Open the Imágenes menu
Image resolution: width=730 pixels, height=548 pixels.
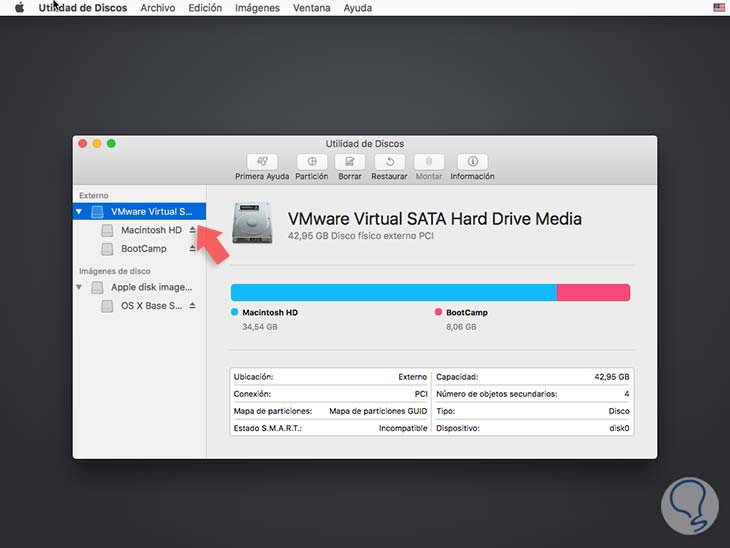click(257, 8)
